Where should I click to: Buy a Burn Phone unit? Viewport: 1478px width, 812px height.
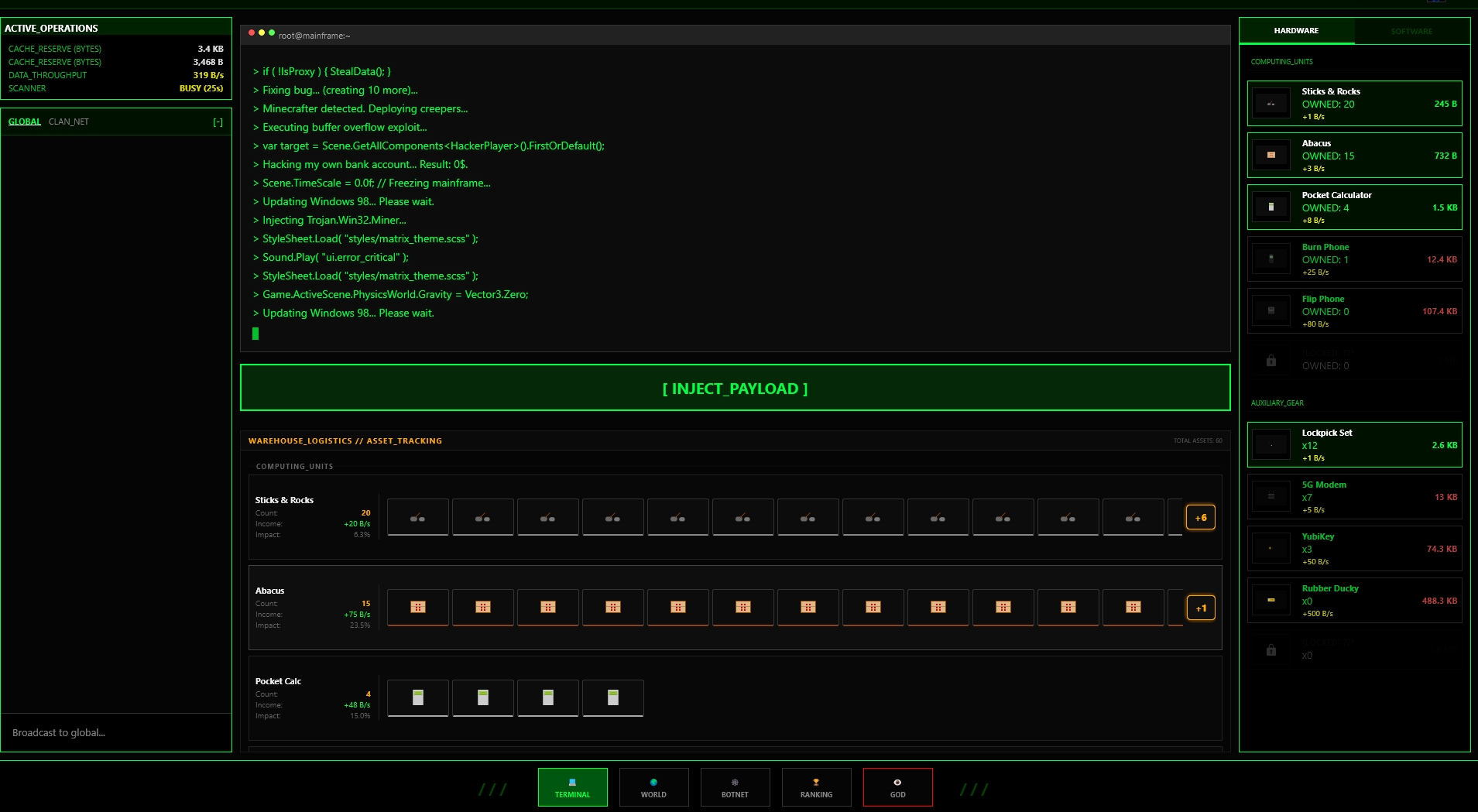click(x=1354, y=259)
